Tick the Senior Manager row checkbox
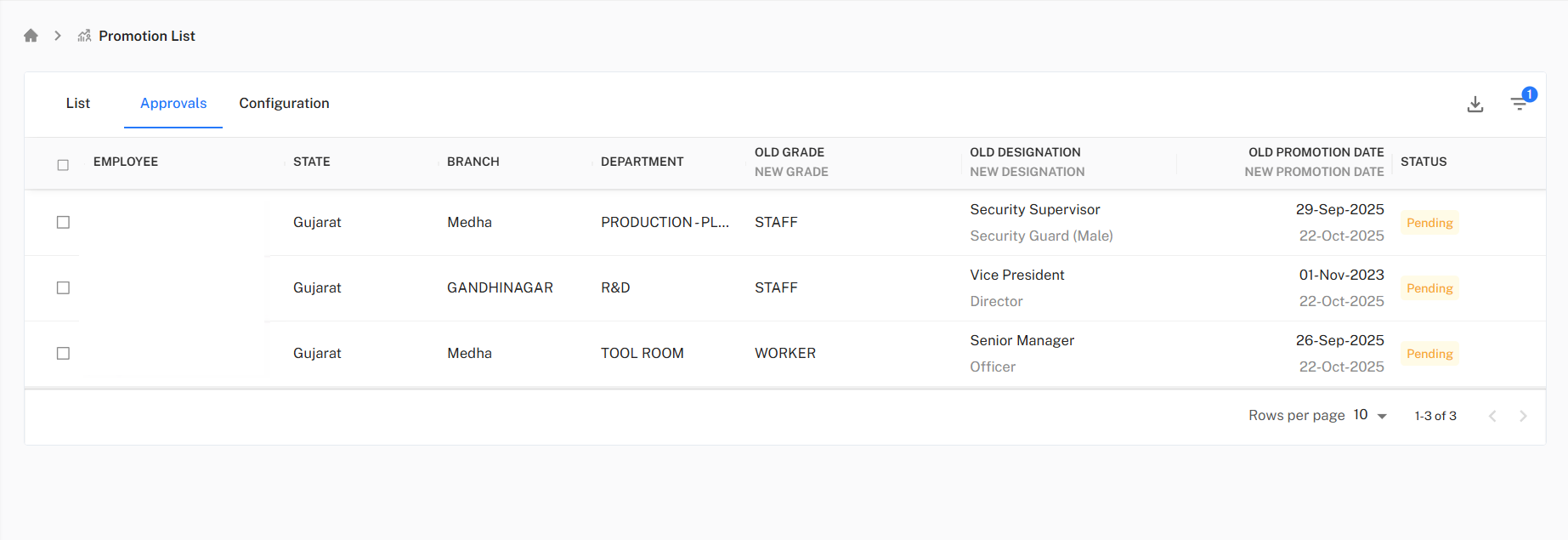This screenshot has width=1568, height=540. [x=63, y=353]
